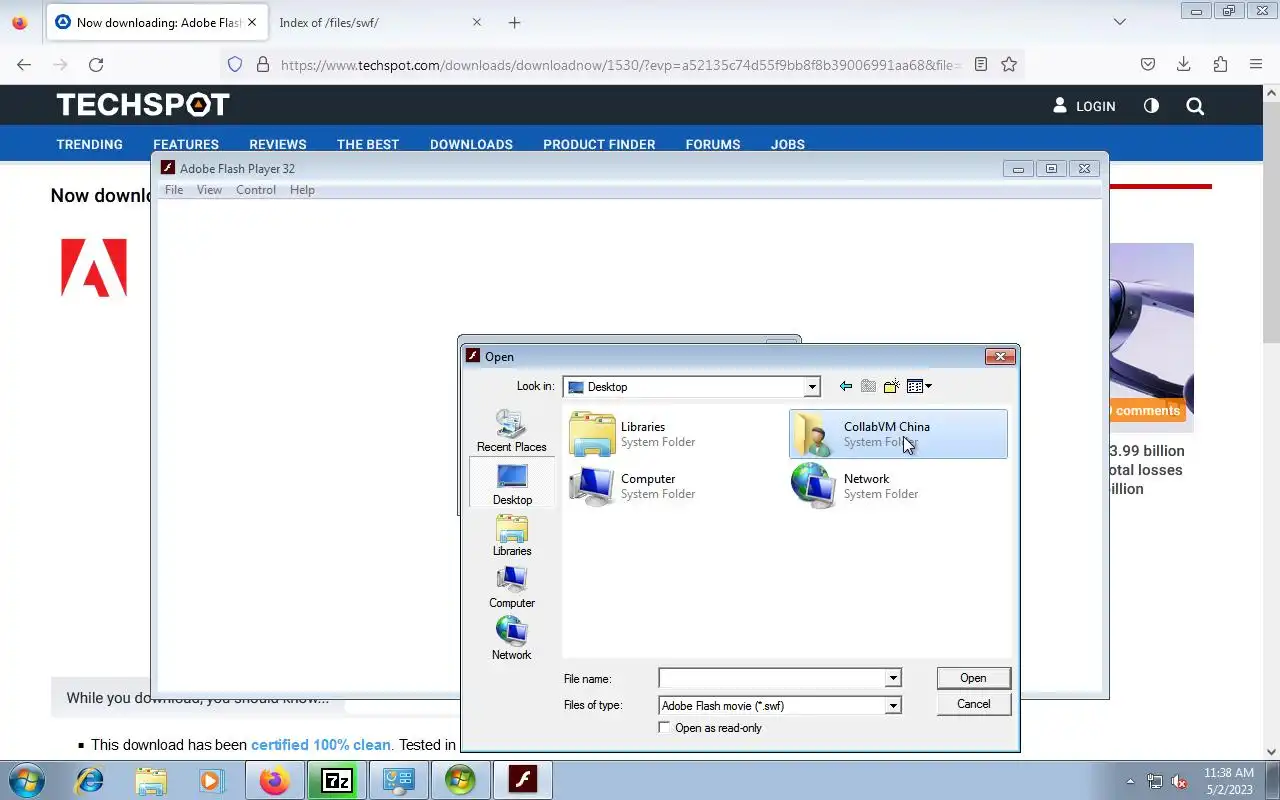Image resolution: width=1280 pixels, height=800 pixels.
Task: Expand the Files of type dropdown
Action: [x=893, y=705]
